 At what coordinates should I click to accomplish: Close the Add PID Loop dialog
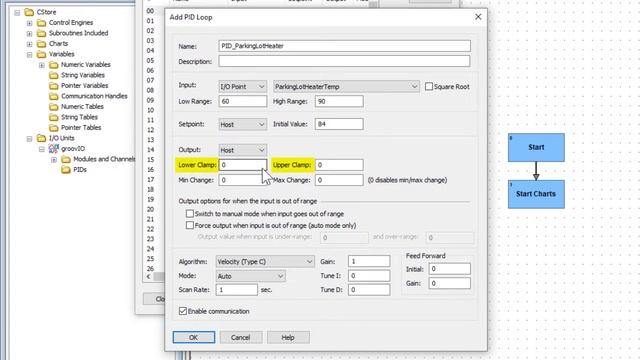pyautogui.click(x=478, y=17)
